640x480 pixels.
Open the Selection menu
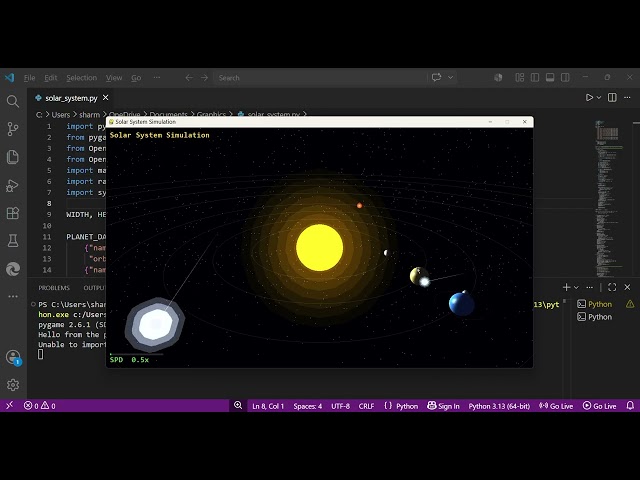click(82, 78)
